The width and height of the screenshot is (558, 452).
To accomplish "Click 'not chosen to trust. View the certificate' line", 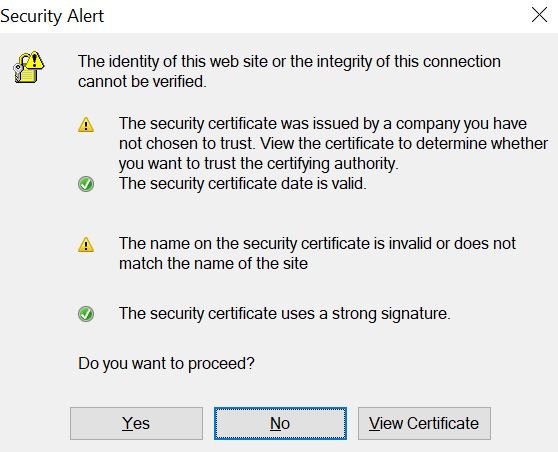I will [333, 144].
